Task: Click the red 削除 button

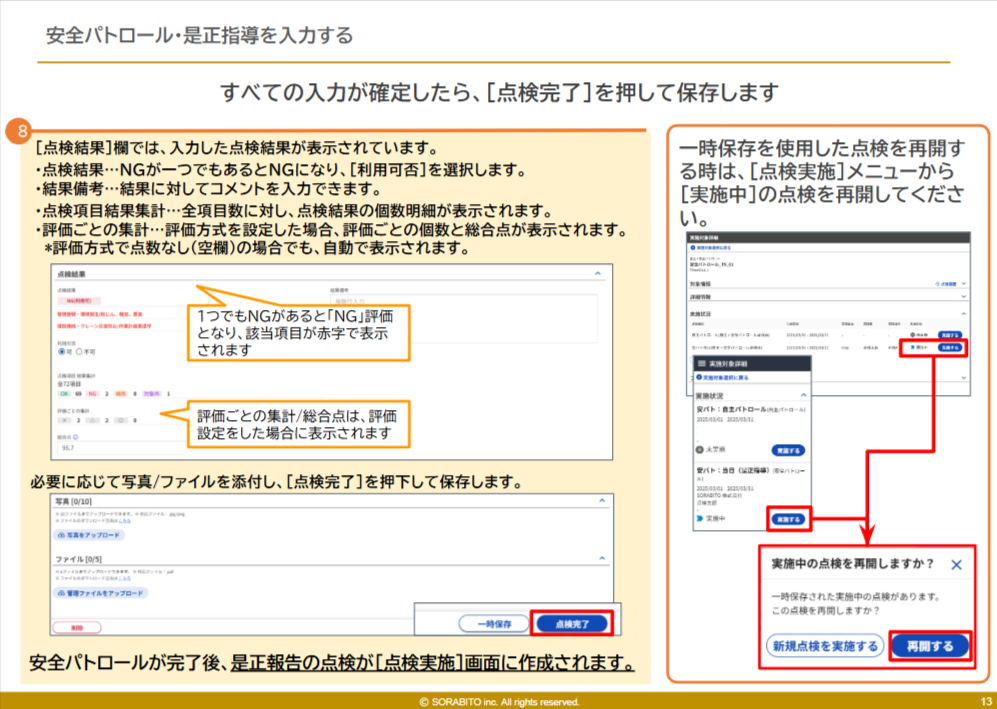Action: click(x=78, y=627)
